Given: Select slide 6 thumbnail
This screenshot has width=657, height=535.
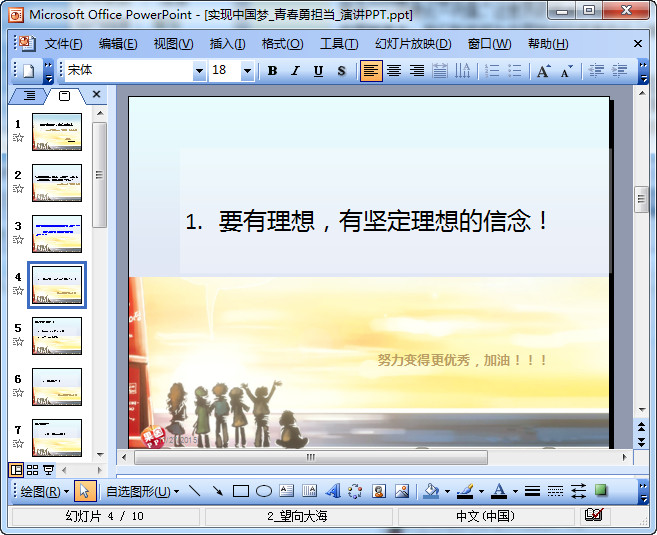Looking at the screenshot, I should pyautogui.click(x=57, y=387).
